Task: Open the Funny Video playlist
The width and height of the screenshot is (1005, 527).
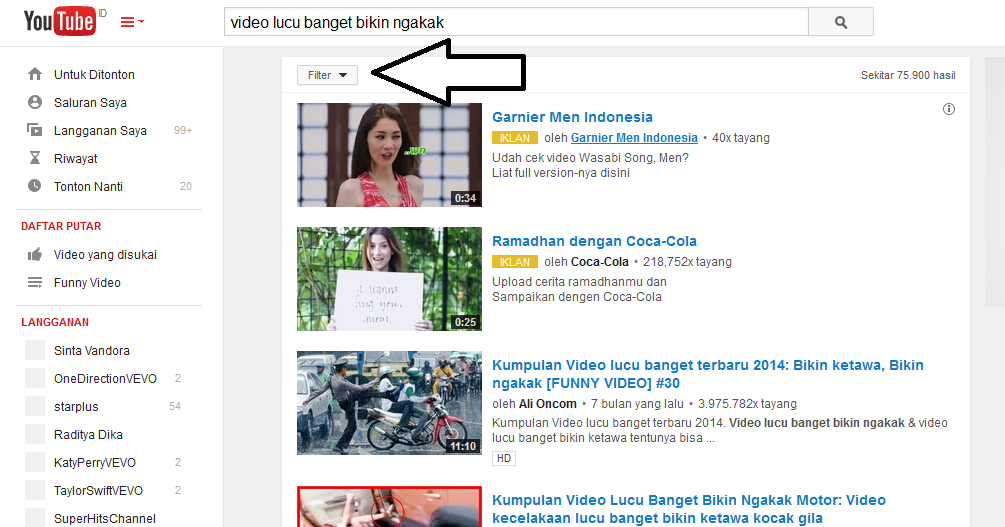Action: [87, 283]
